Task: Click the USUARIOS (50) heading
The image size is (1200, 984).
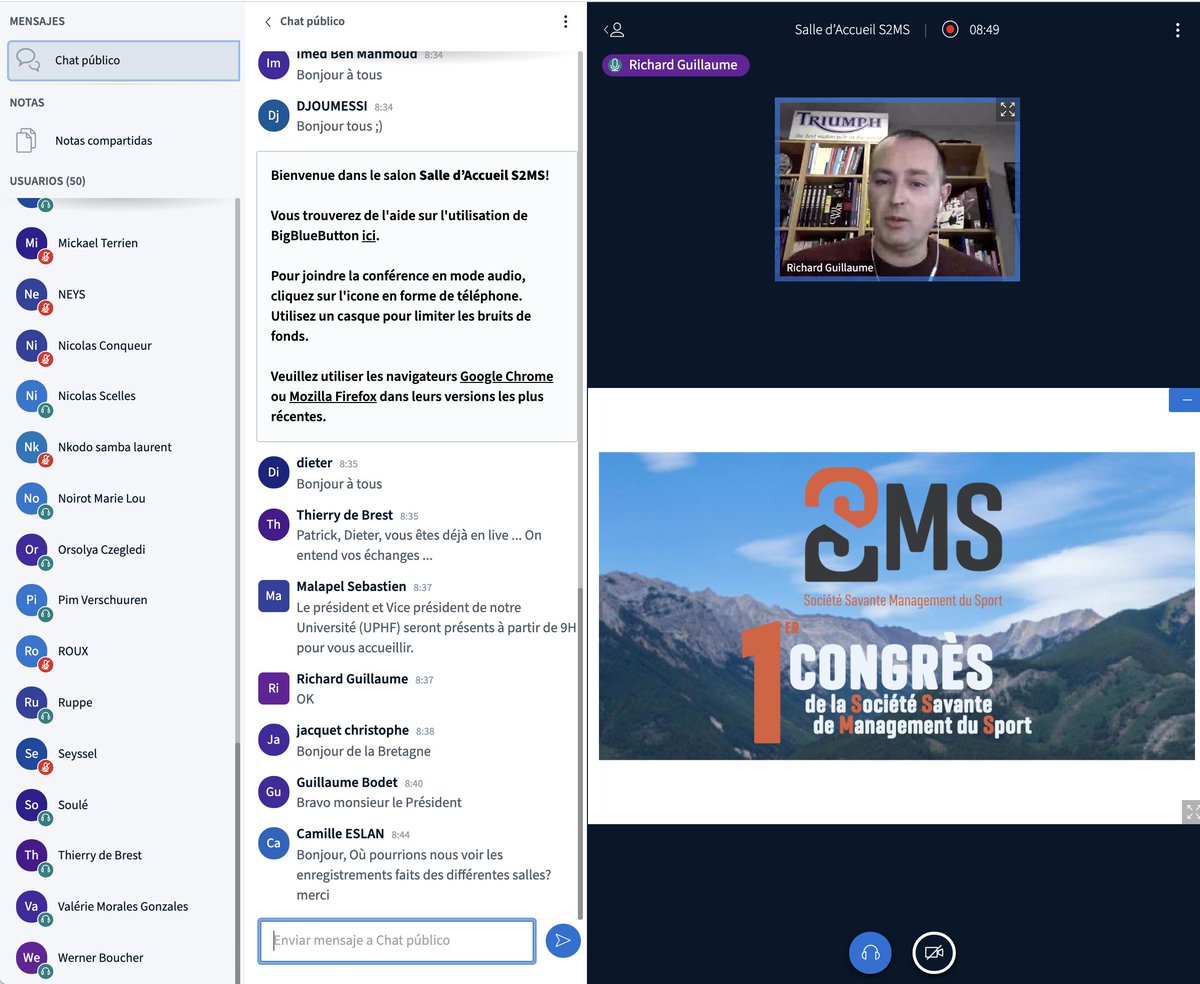Action: [x=47, y=181]
